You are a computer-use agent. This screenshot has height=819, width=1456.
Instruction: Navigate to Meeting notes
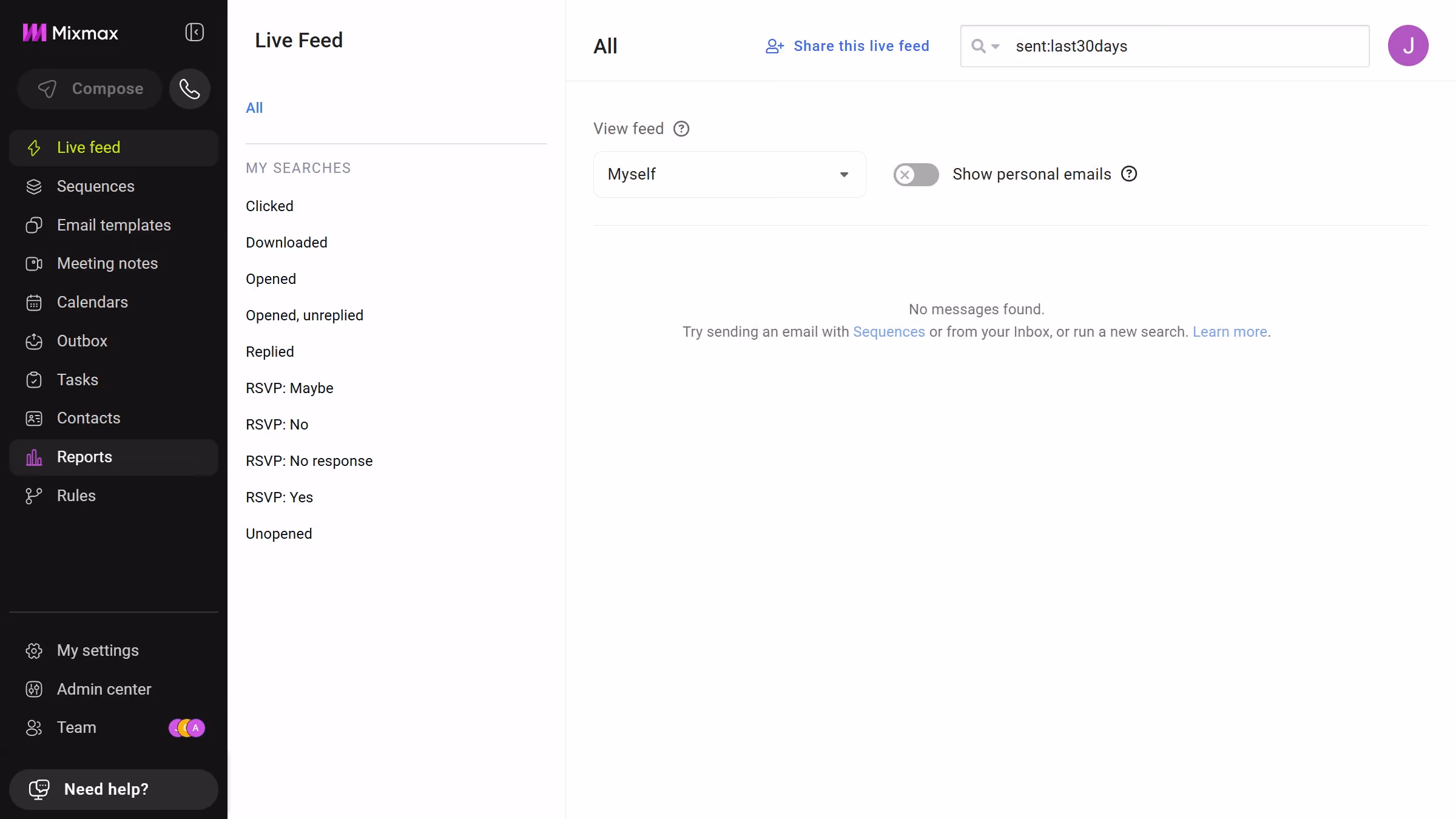coord(113,263)
